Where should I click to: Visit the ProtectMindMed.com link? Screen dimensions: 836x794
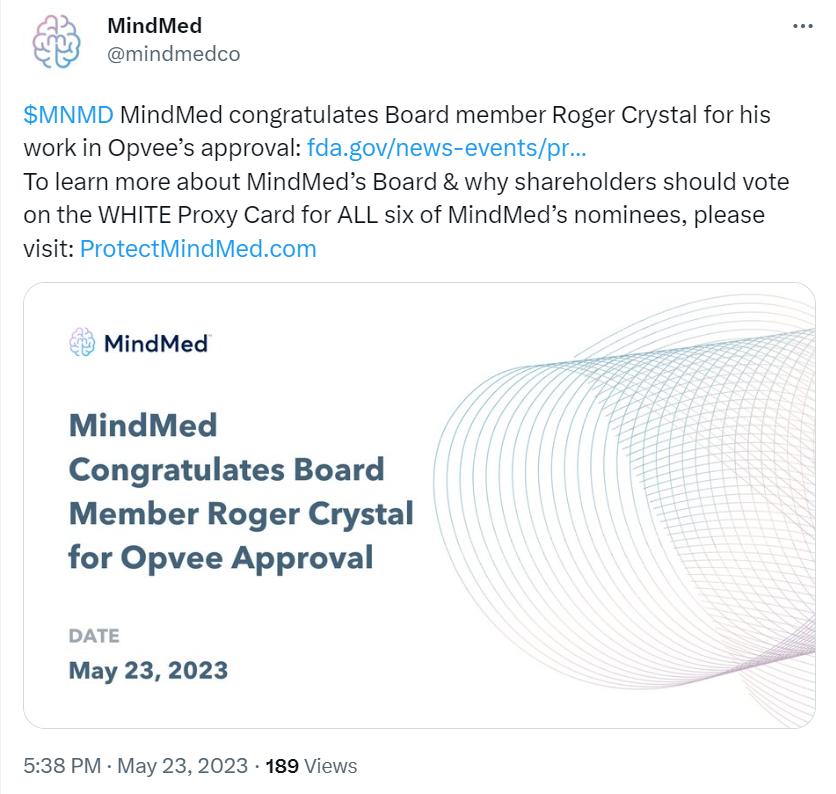pyautogui.click(x=198, y=249)
